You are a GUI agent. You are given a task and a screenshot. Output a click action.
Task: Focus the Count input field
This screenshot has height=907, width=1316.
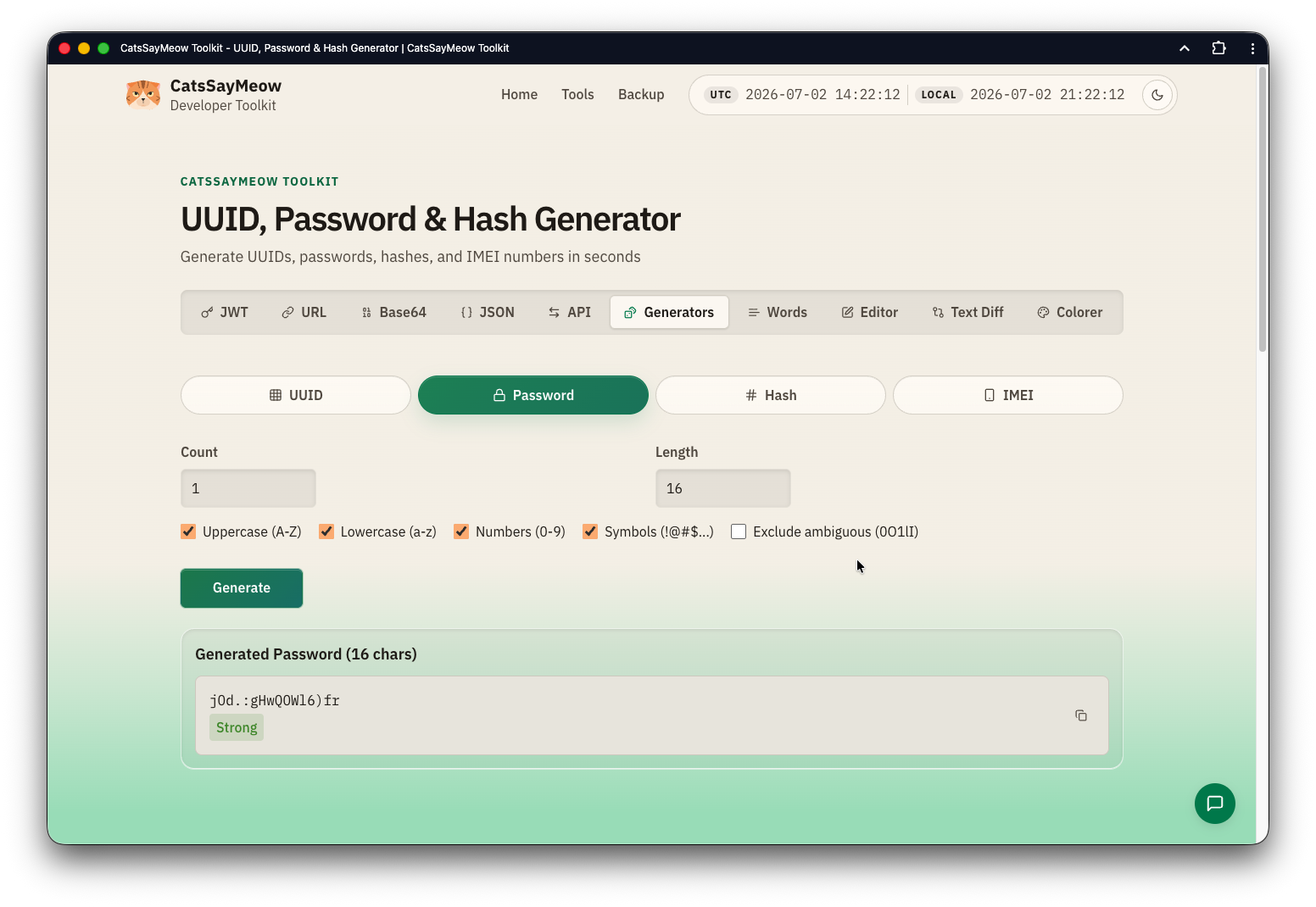click(248, 488)
